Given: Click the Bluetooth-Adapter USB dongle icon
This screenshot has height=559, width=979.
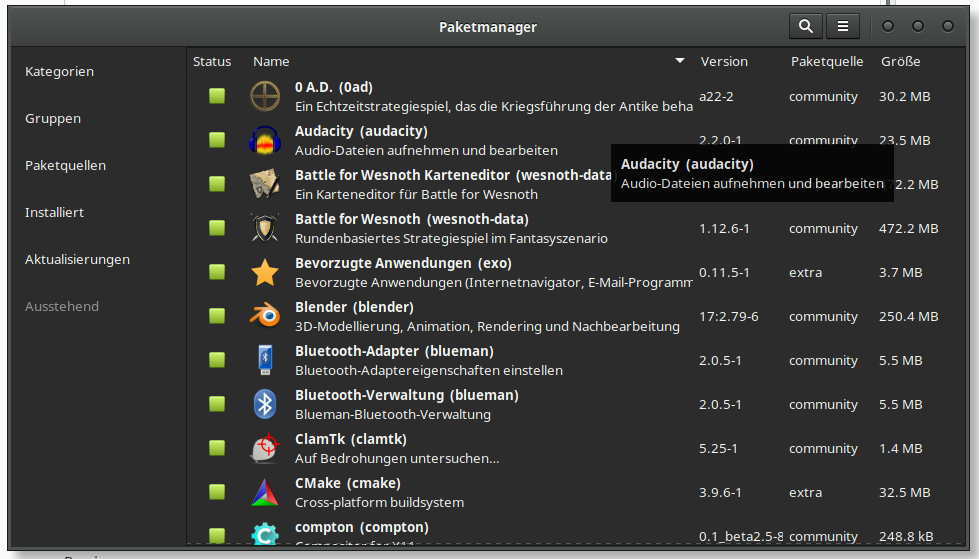Looking at the screenshot, I should tap(265, 360).
